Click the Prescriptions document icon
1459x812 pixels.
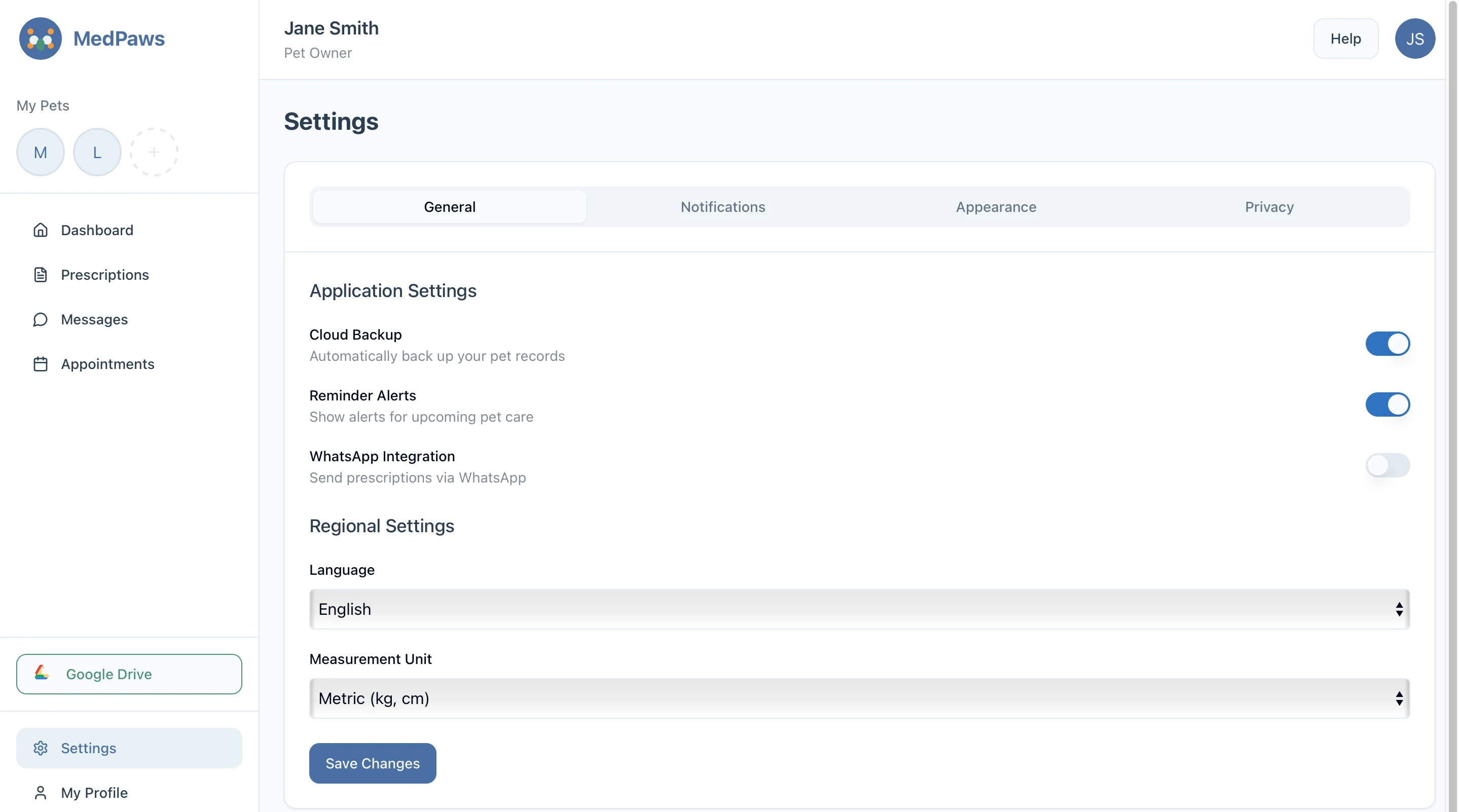pyautogui.click(x=40, y=275)
